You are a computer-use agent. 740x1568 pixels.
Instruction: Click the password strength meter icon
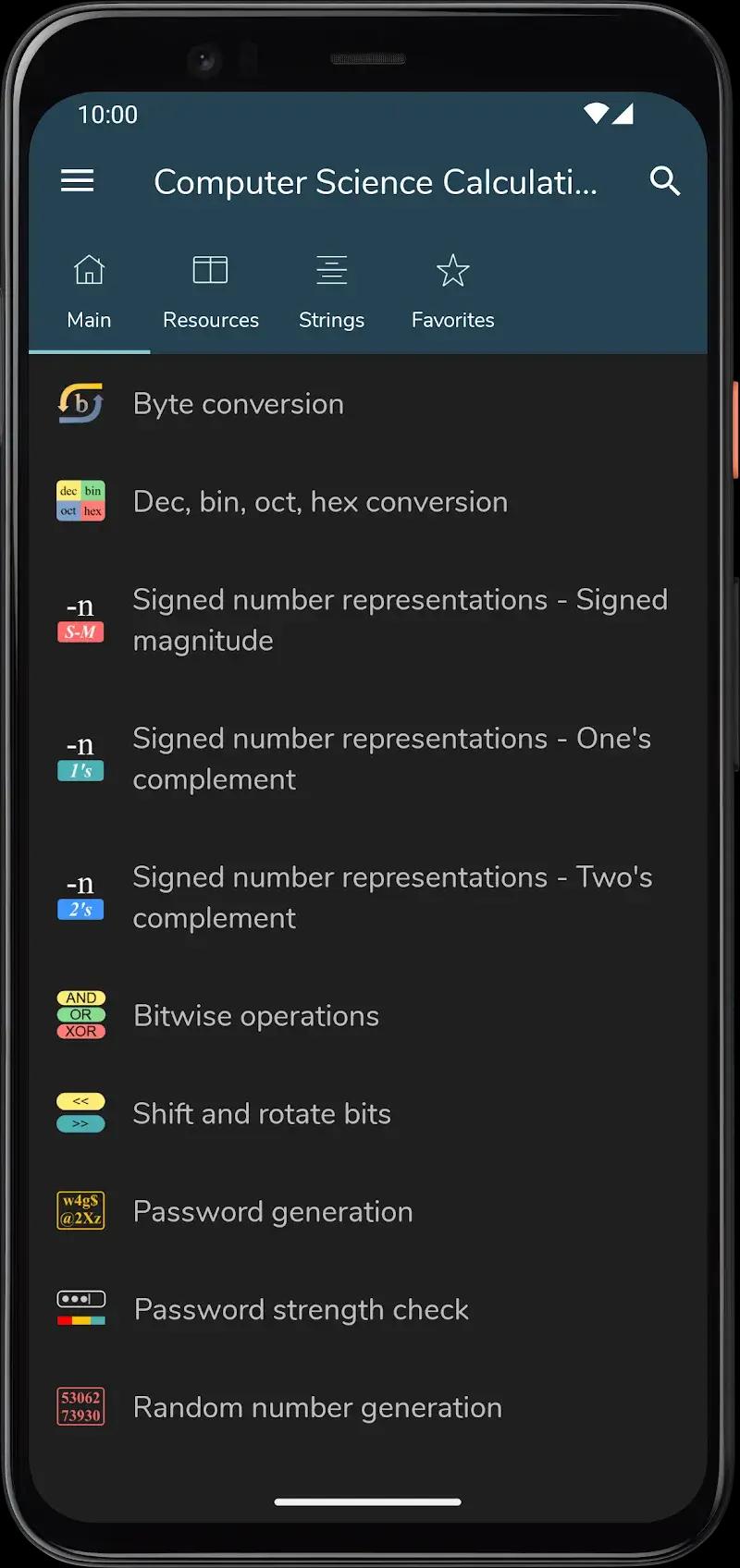(x=81, y=1309)
